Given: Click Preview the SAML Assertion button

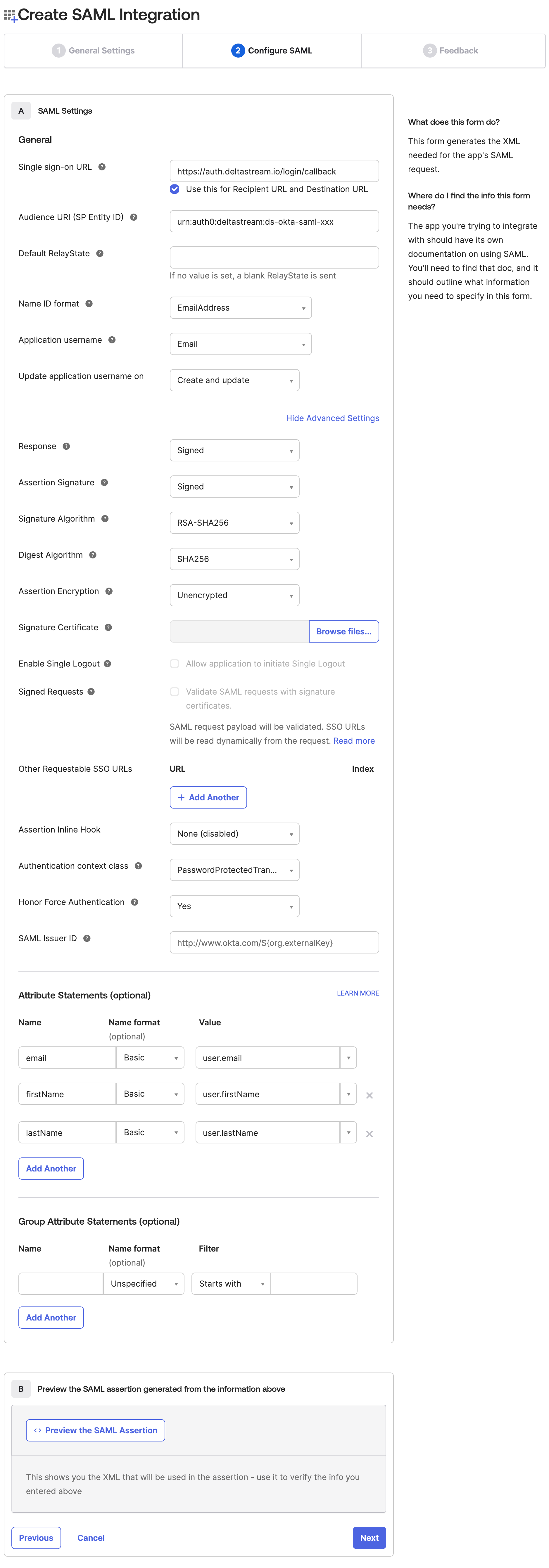Looking at the screenshot, I should (x=96, y=1430).
